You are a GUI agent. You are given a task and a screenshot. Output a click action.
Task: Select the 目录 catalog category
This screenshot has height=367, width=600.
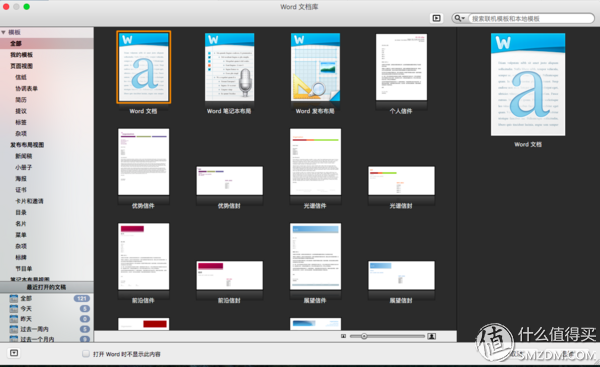(21, 212)
